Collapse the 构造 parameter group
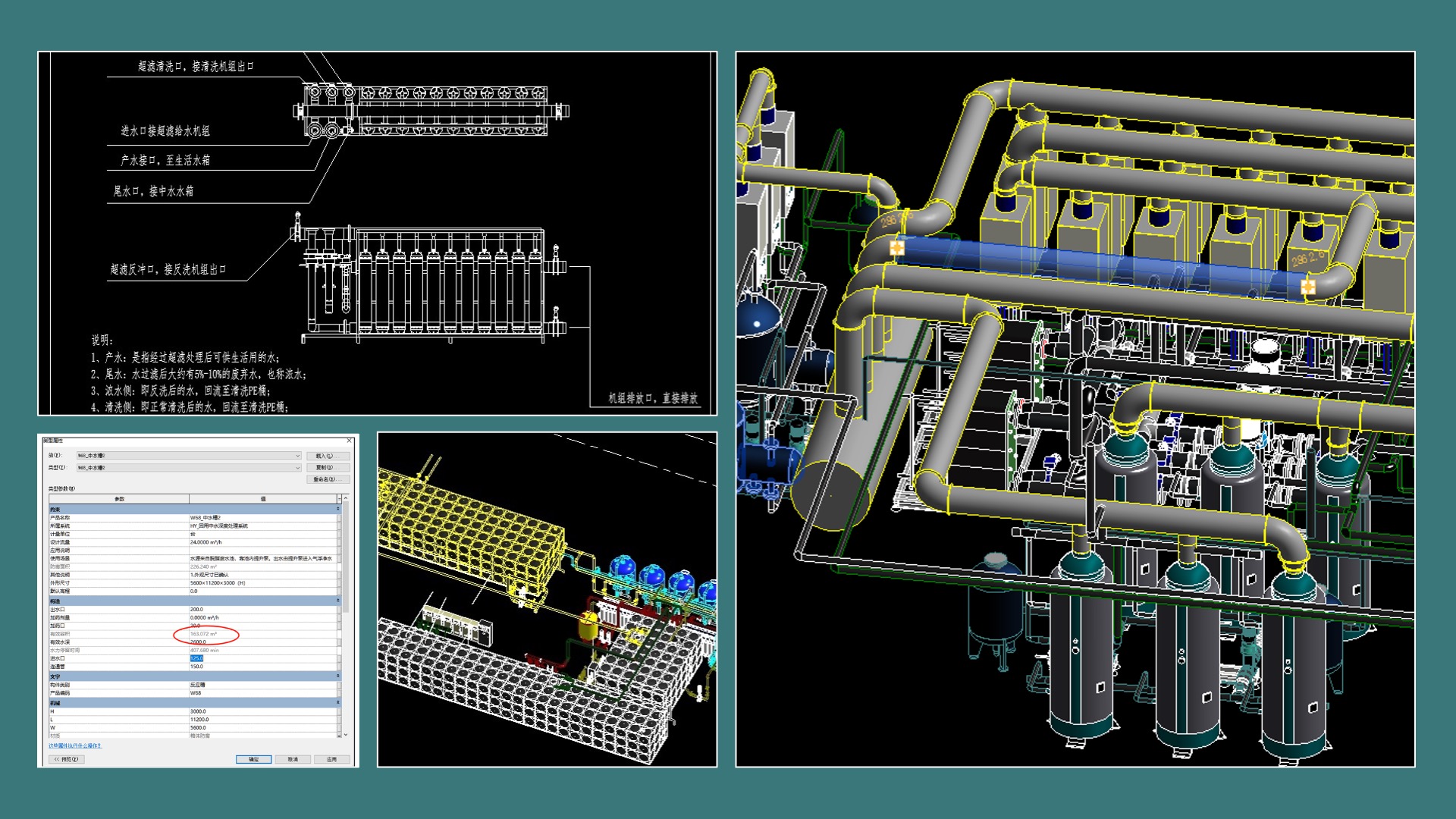This screenshot has width=1456, height=819. (x=338, y=601)
